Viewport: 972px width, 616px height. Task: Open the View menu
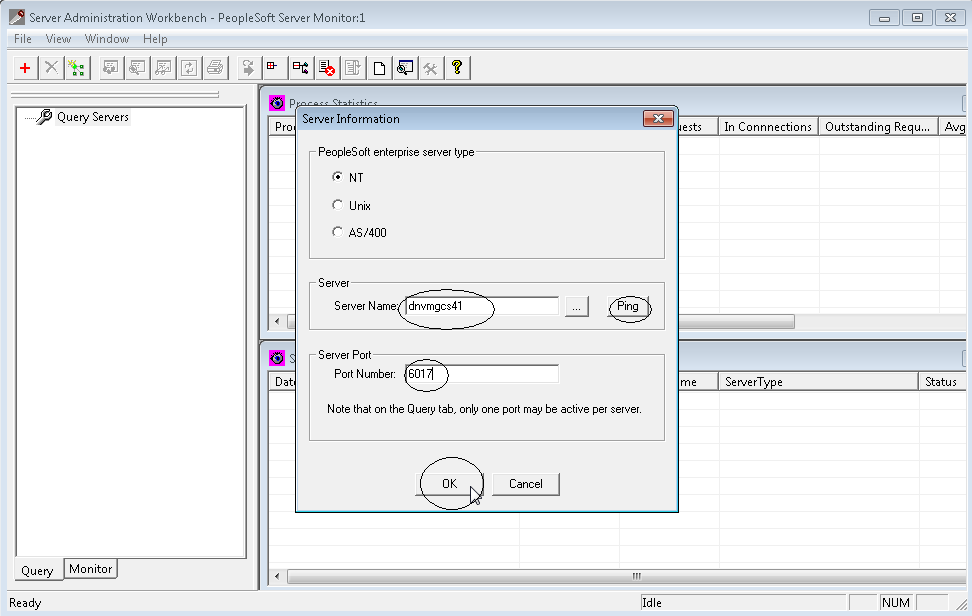click(58, 39)
